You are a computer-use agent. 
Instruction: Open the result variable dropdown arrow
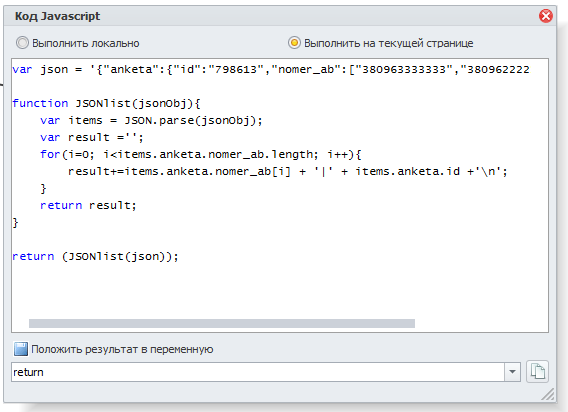click(512, 372)
